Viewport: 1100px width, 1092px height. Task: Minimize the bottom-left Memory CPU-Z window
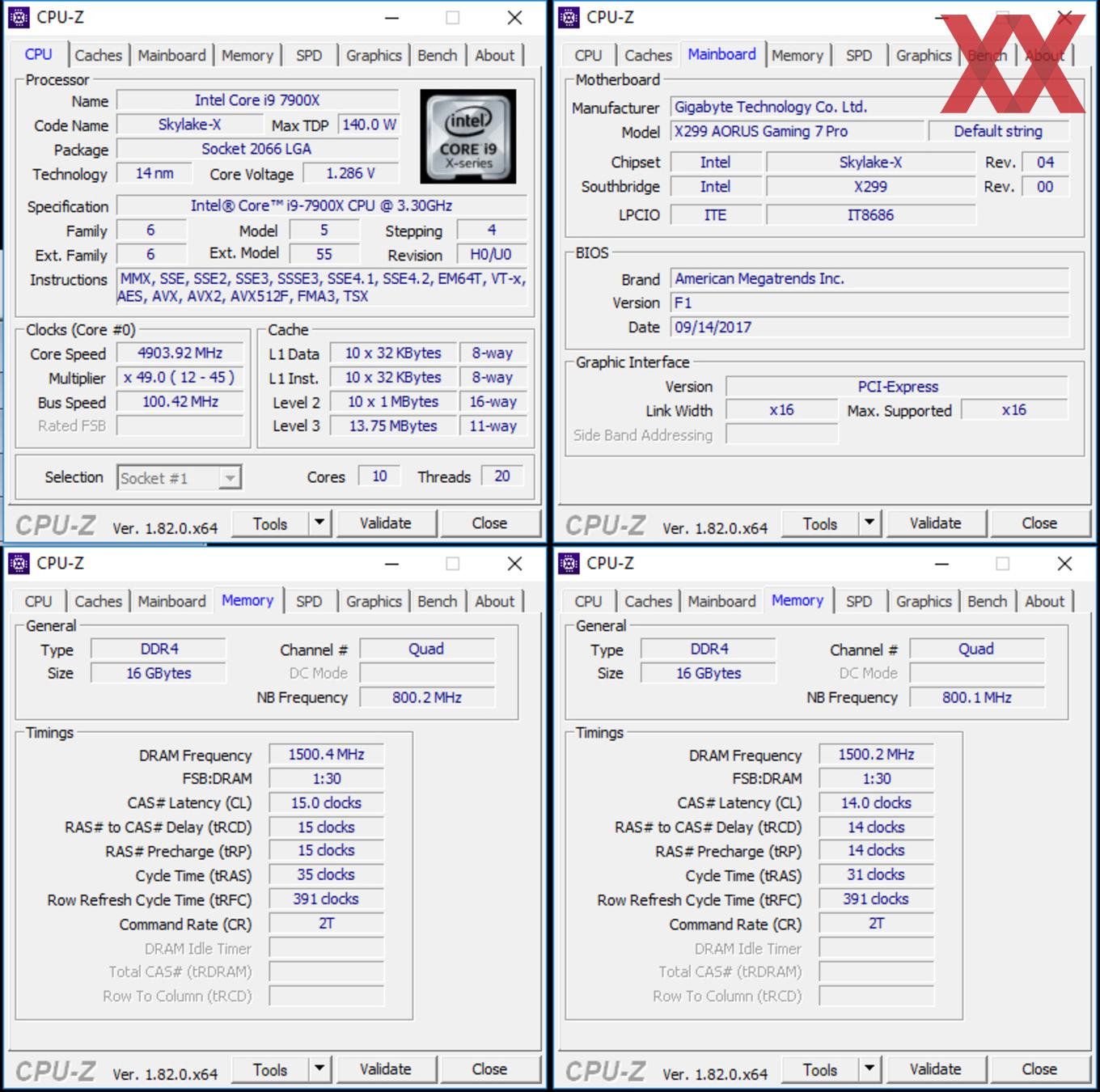point(391,564)
